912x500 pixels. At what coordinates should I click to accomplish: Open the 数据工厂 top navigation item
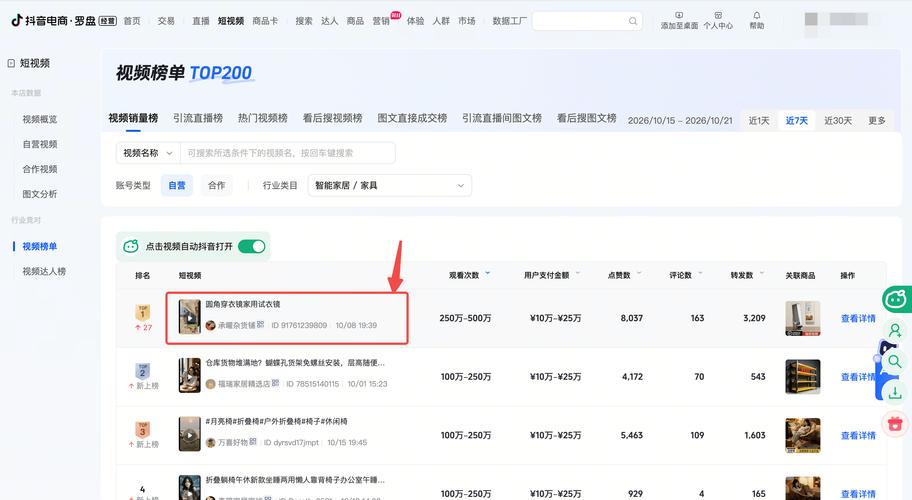(510, 21)
